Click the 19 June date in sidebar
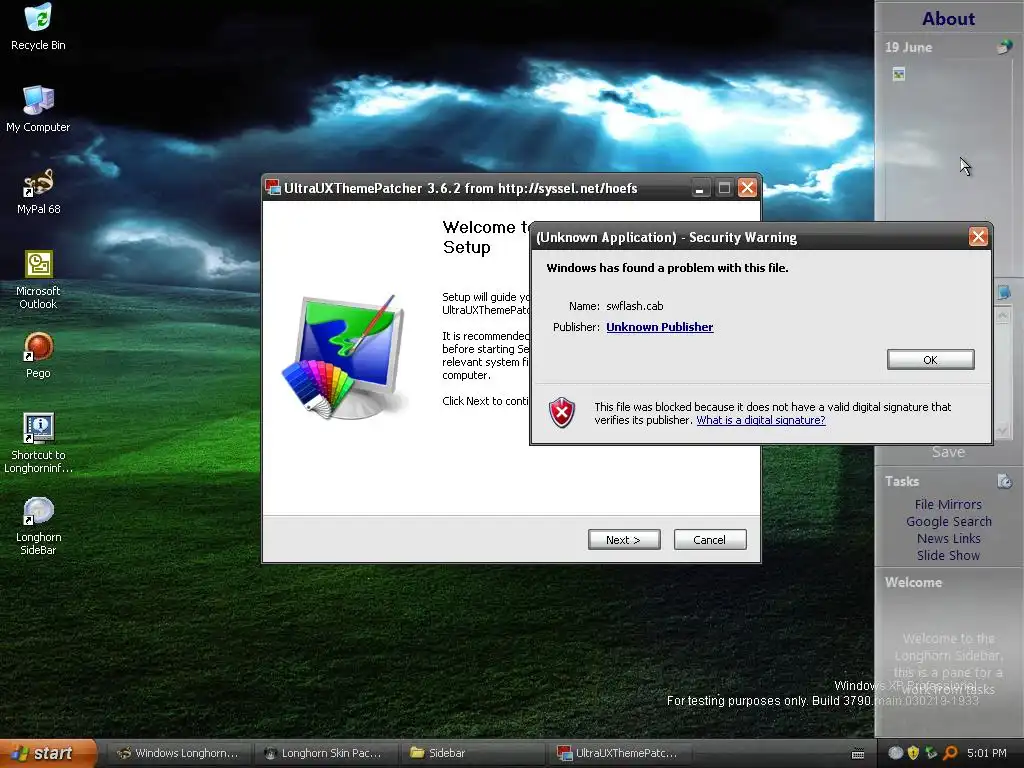The height and width of the screenshot is (768, 1024). 908,47
